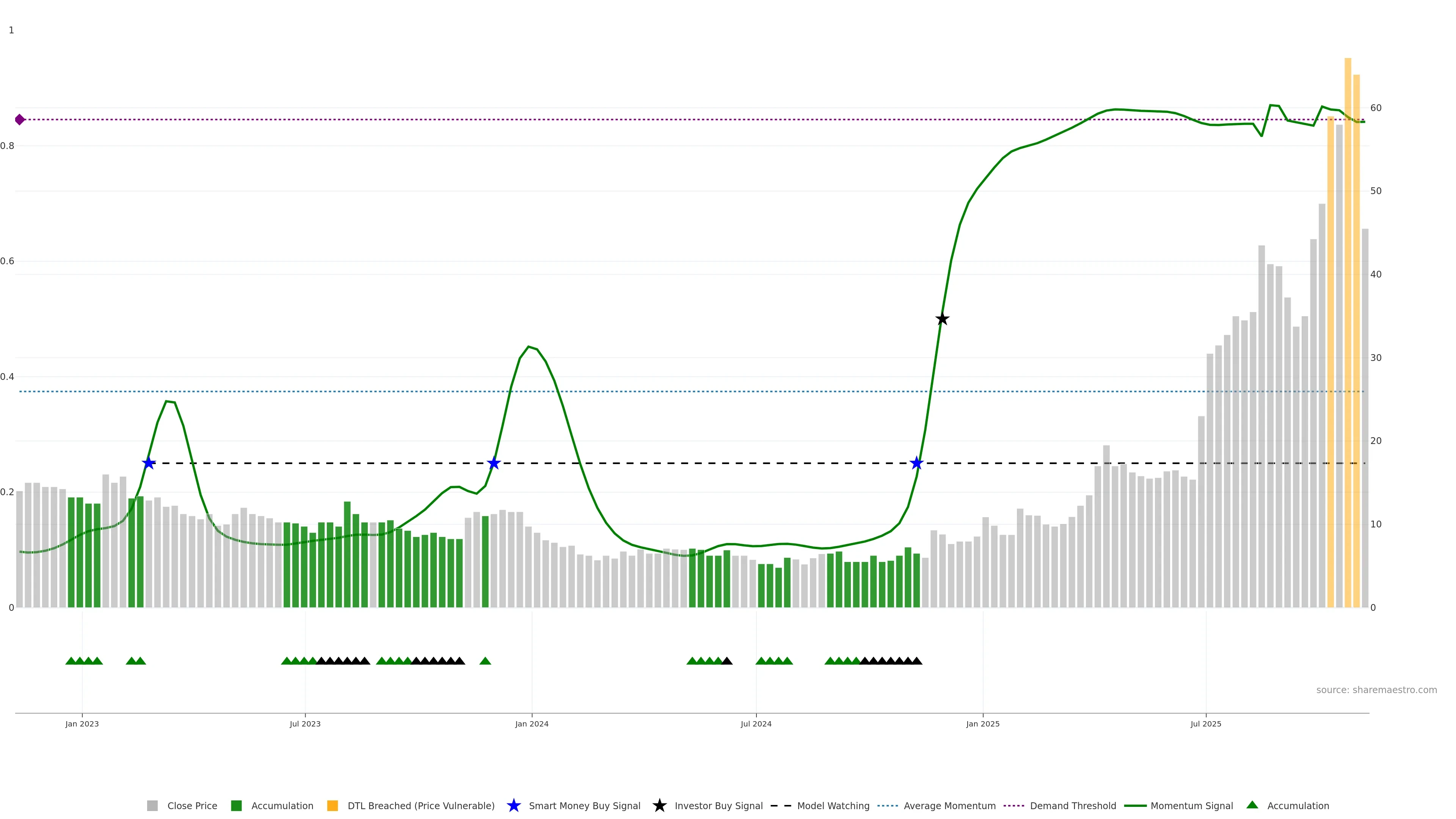
Task: Click the lone green triangle before Jan 2024
Action: (485, 661)
